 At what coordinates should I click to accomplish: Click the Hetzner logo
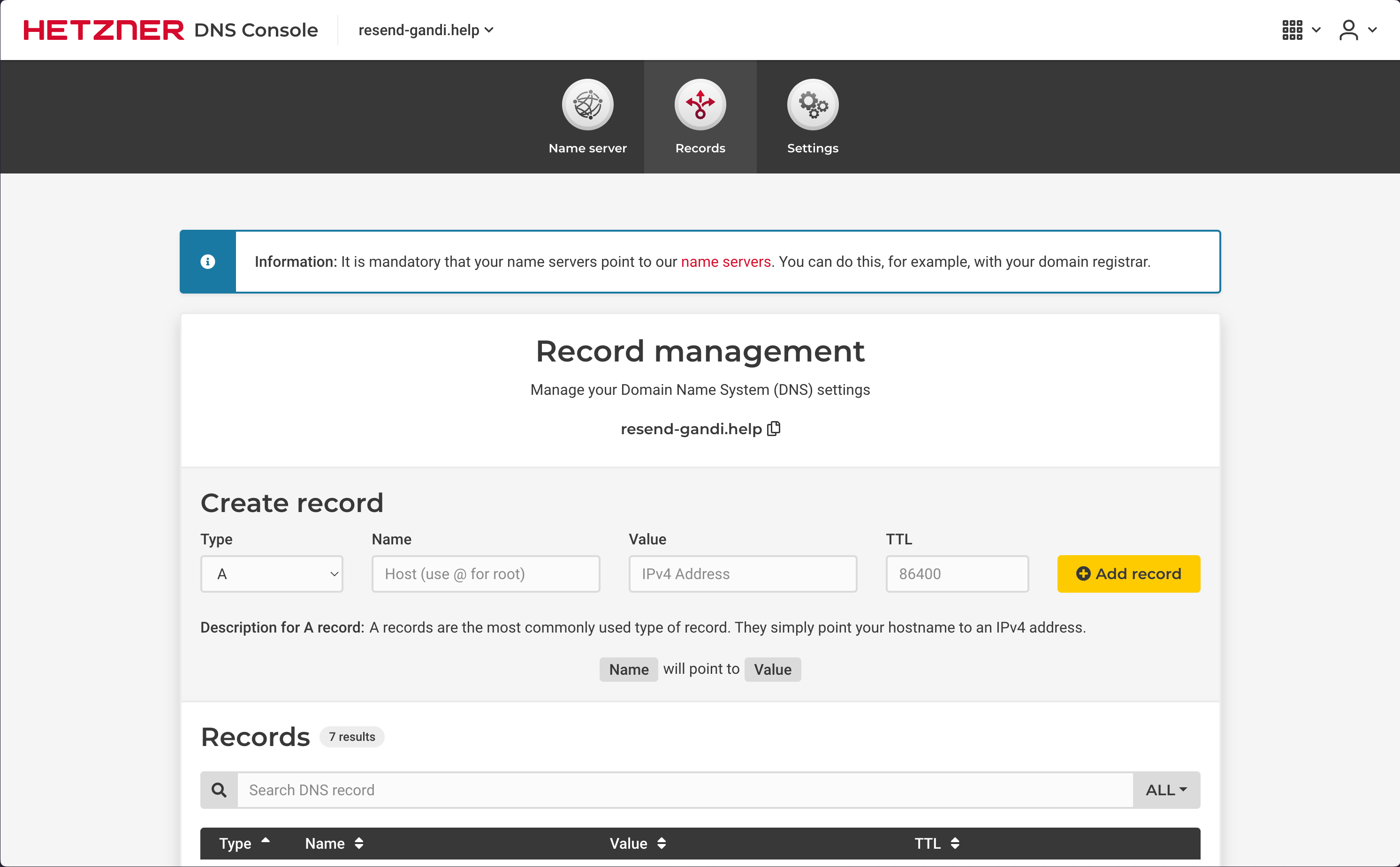[x=104, y=30]
